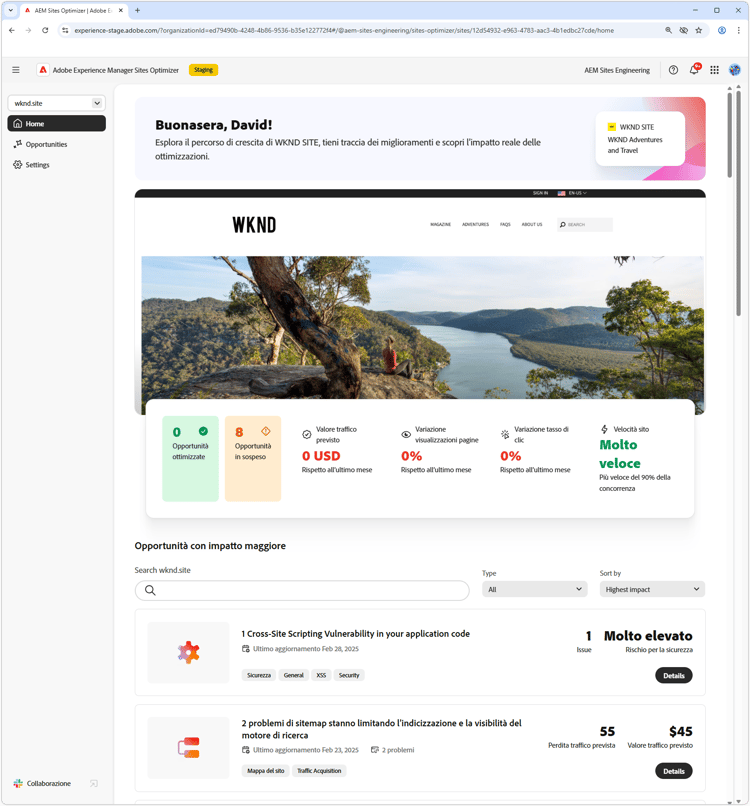
Task: Open the 8 Opportunità in sospeso card
Action: (x=253, y=459)
